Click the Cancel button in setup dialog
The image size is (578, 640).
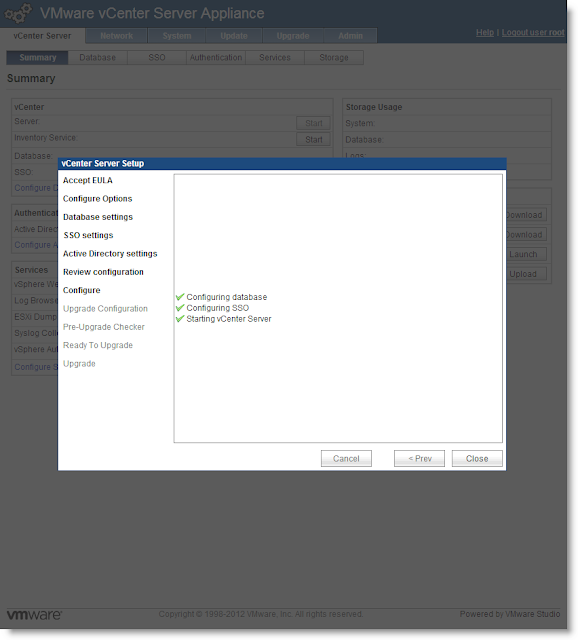pyautogui.click(x=346, y=458)
